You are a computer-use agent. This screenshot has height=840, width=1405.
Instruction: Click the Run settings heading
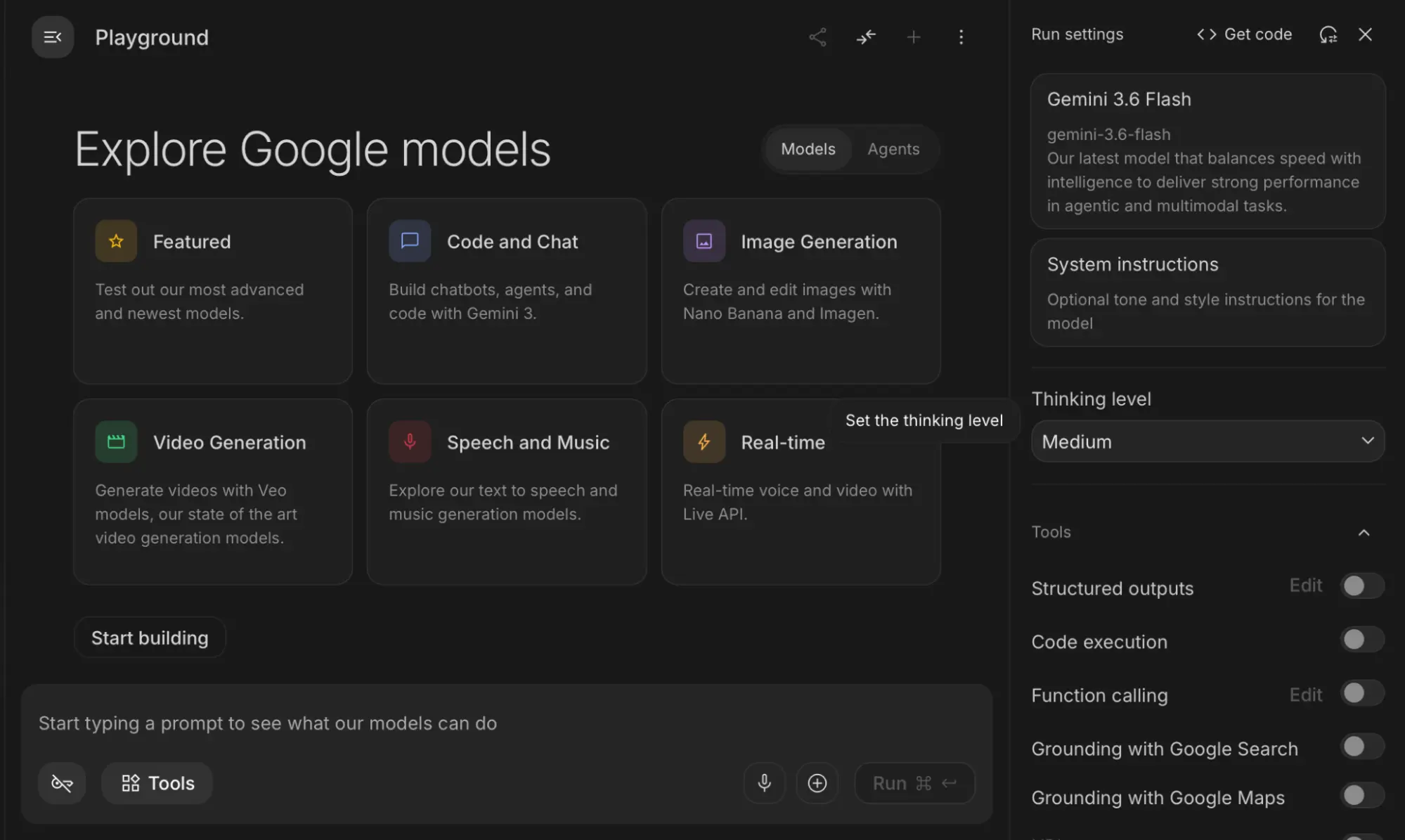tap(1077, 34)
